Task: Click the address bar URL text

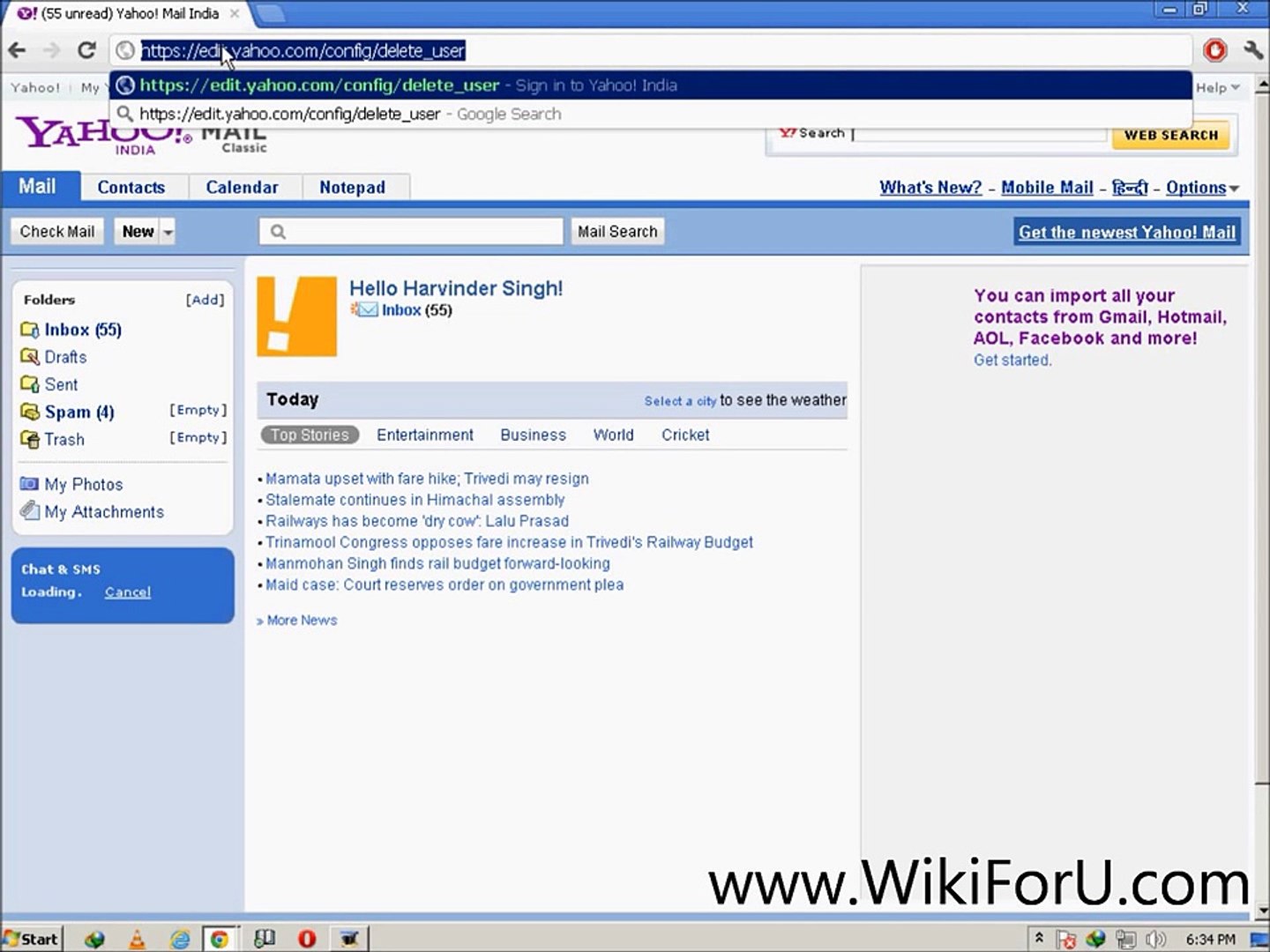Action: click(303, 51)
